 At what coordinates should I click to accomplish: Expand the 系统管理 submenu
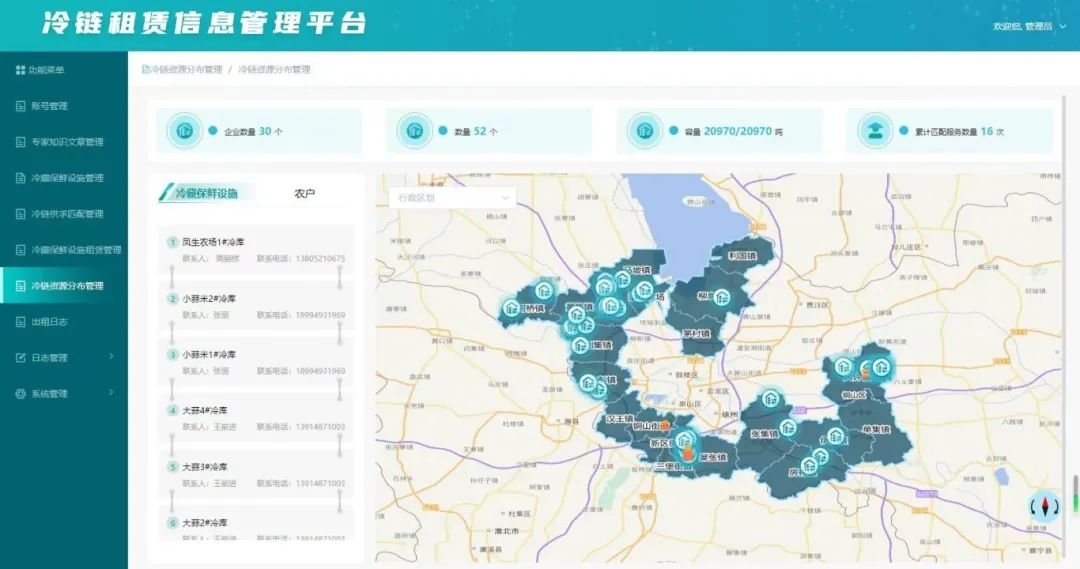[x=111, y=393]
